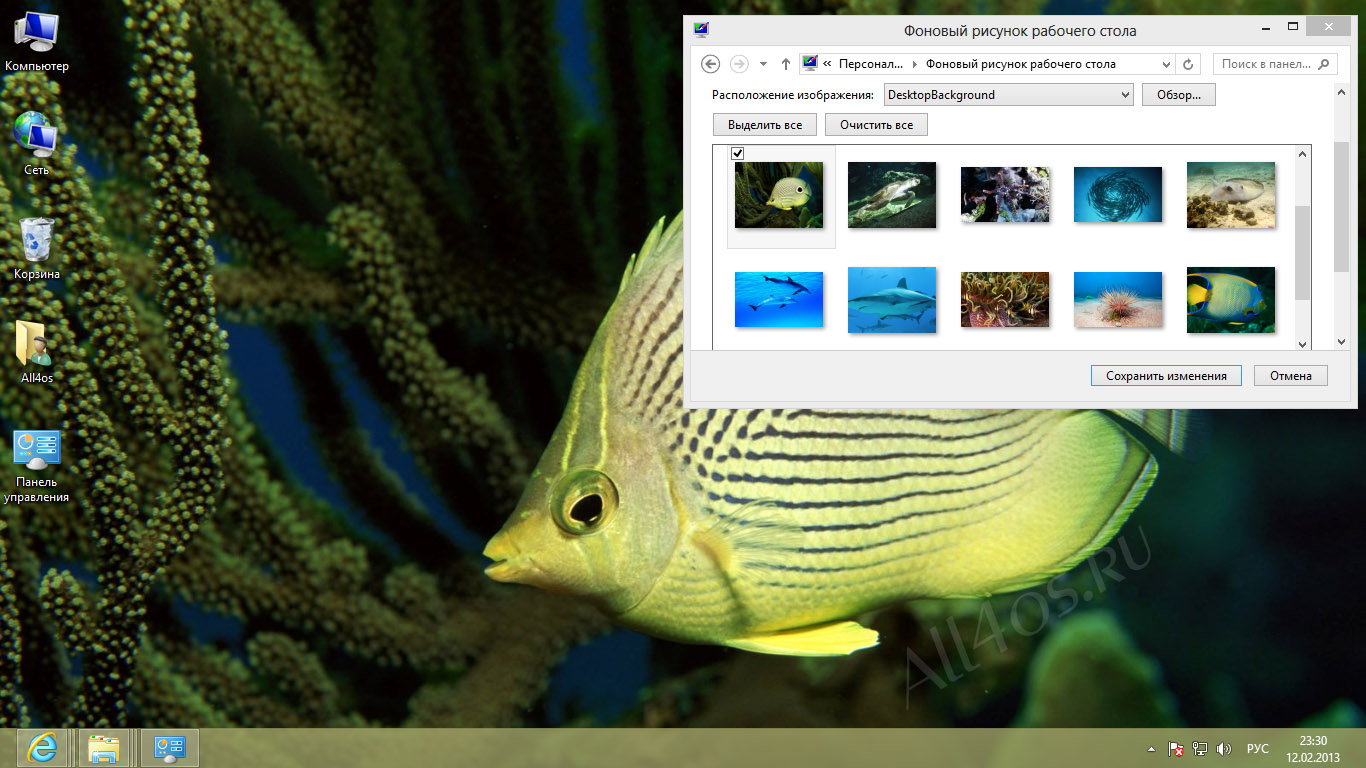Go back with the navigation arrow
The width and height of the screenshot is (1366, 768).
point(711,64)
